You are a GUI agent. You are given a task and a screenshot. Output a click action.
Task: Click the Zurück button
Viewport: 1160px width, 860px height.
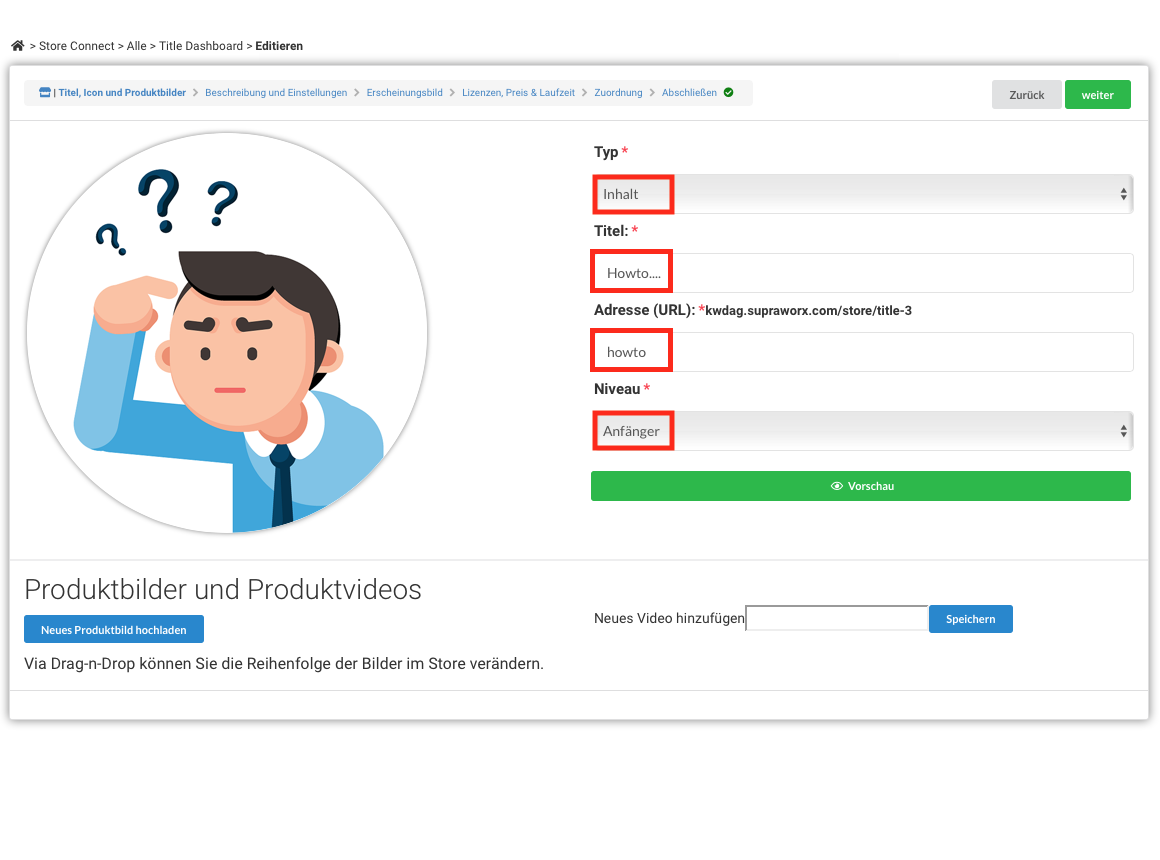click(1027, 95)
